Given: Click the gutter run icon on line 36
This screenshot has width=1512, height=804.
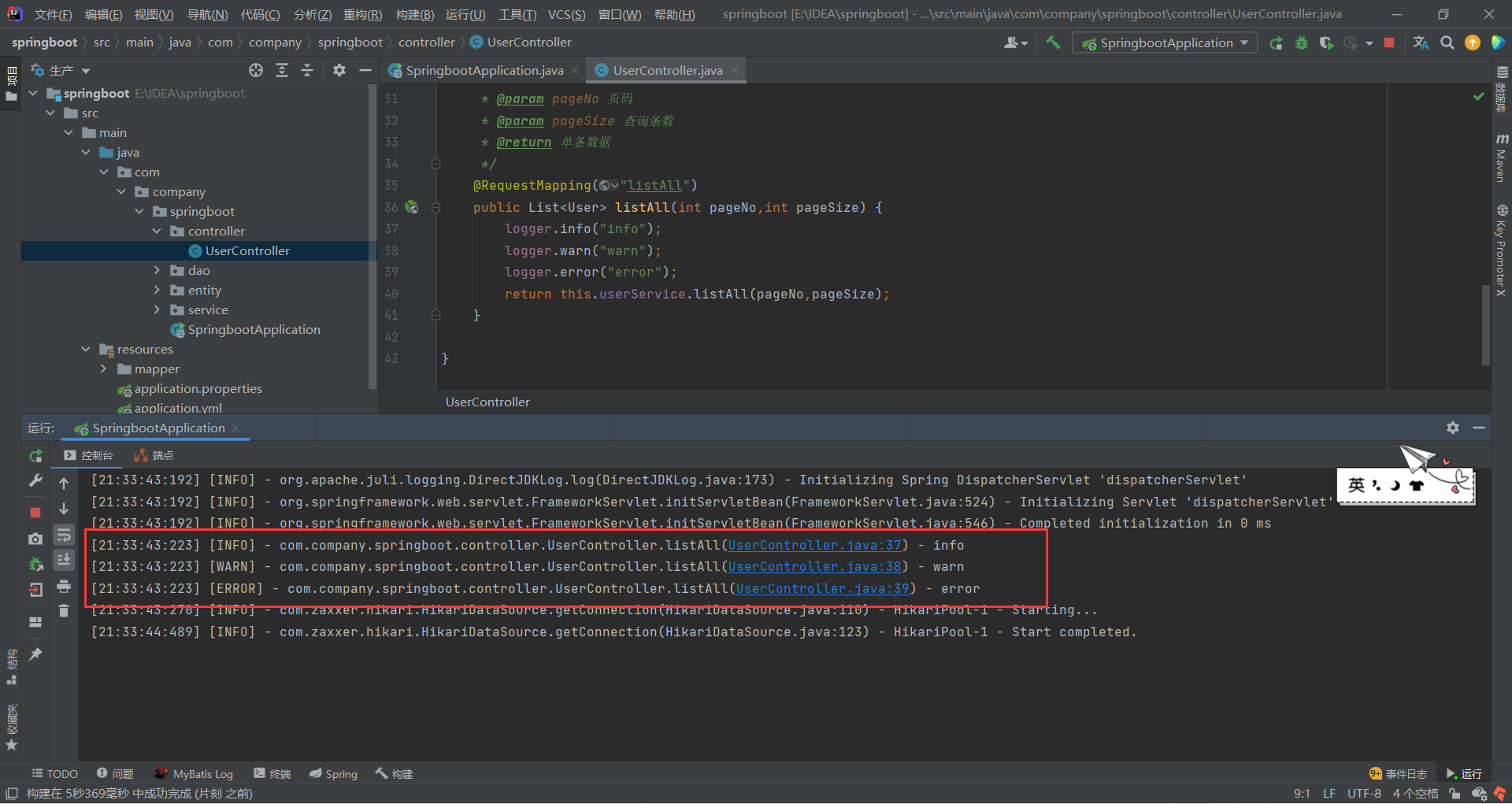Looking at the screenshot, I should (x=411, y=207).
